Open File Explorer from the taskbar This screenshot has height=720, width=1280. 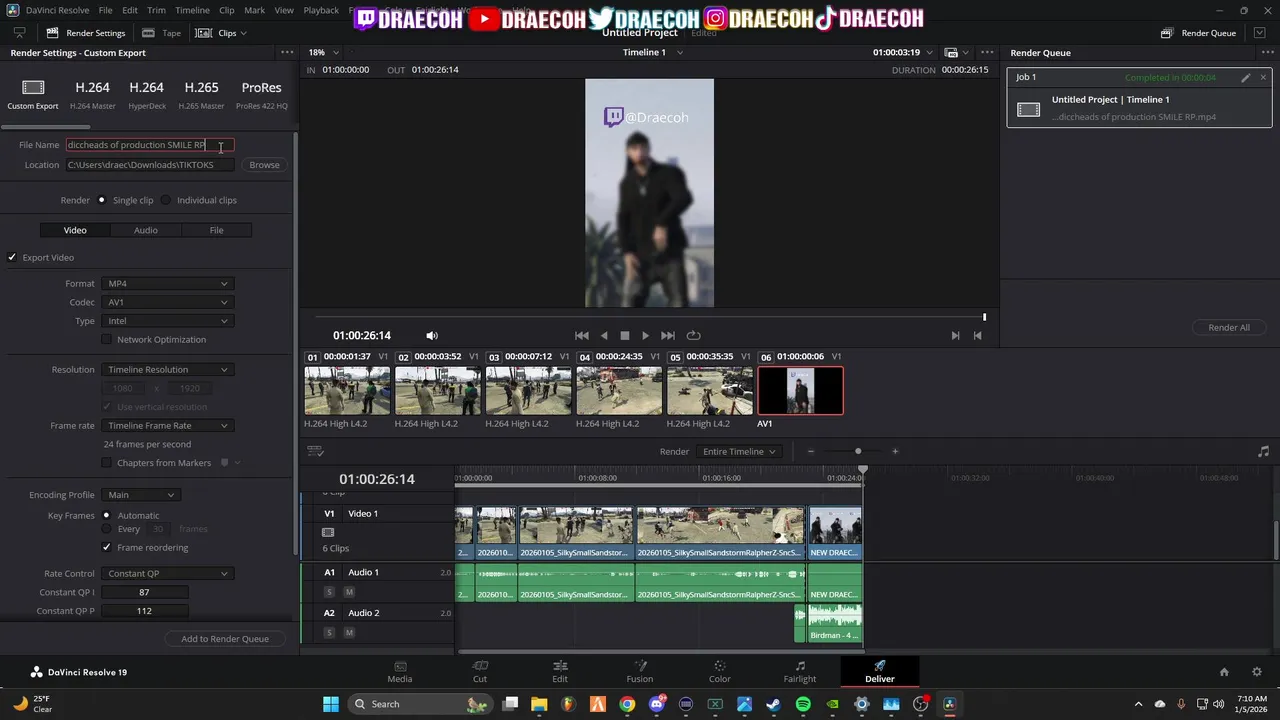coord(540,704)
